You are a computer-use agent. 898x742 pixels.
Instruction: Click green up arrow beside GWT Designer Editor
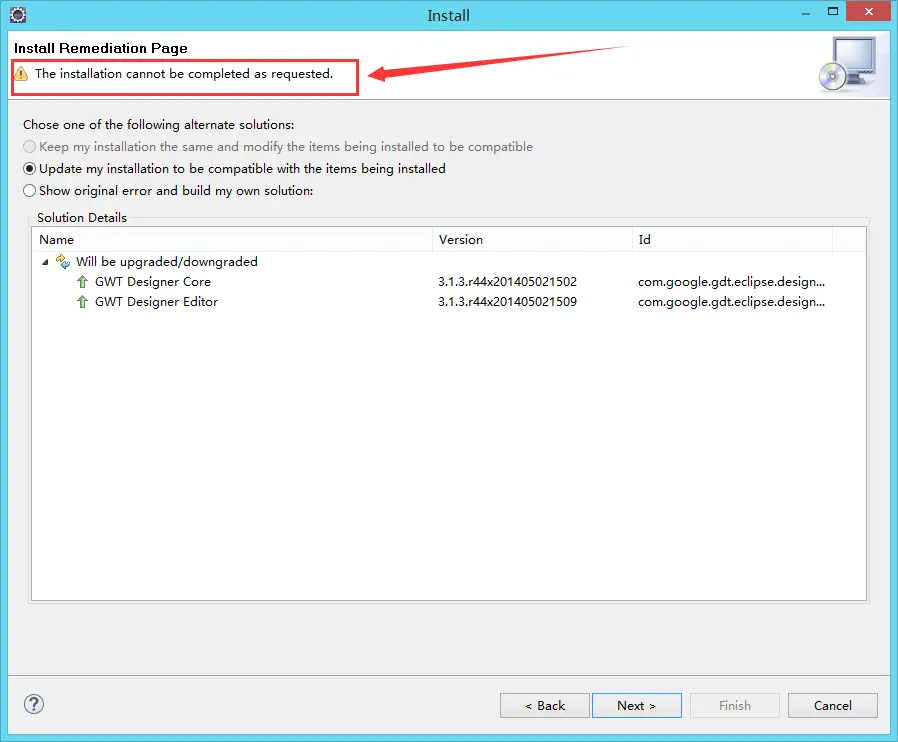[x=82, y=302]
